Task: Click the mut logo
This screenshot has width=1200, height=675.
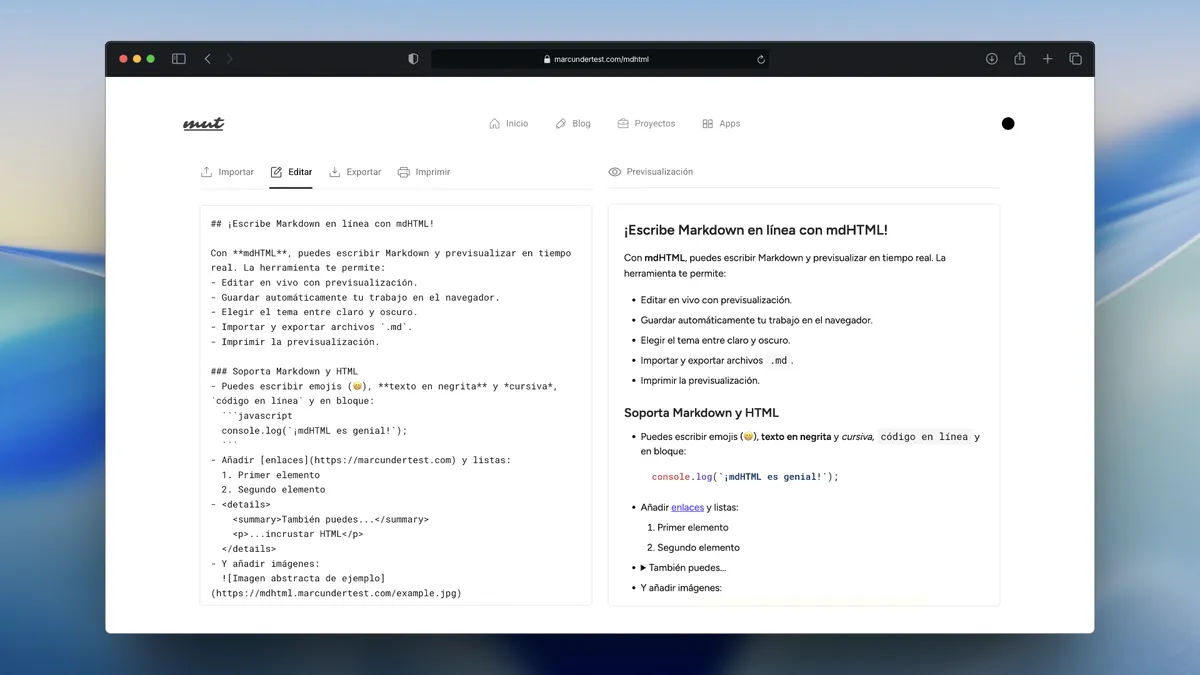Action: pyautogui.click(x=203, y=123)
